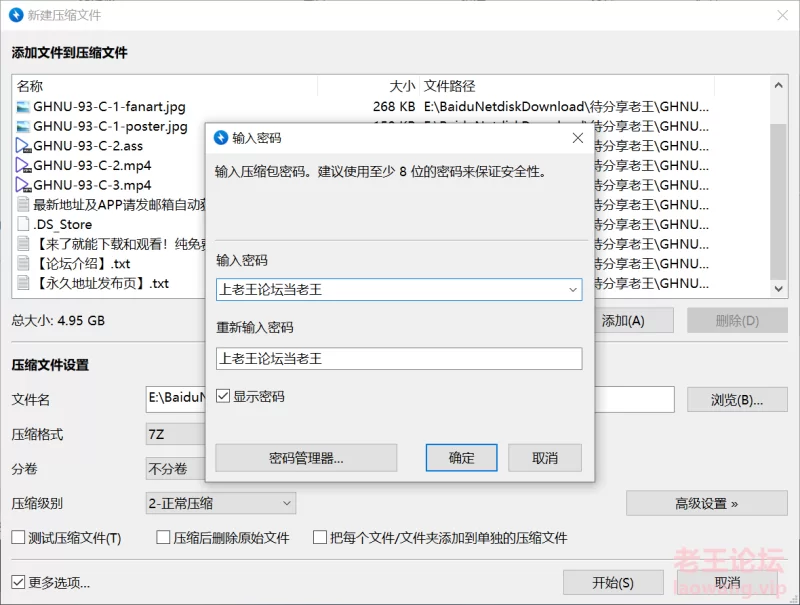Screen dimensions: 800x605
Task: Open the password history dropdown arrow
Action: coord(573,290)
